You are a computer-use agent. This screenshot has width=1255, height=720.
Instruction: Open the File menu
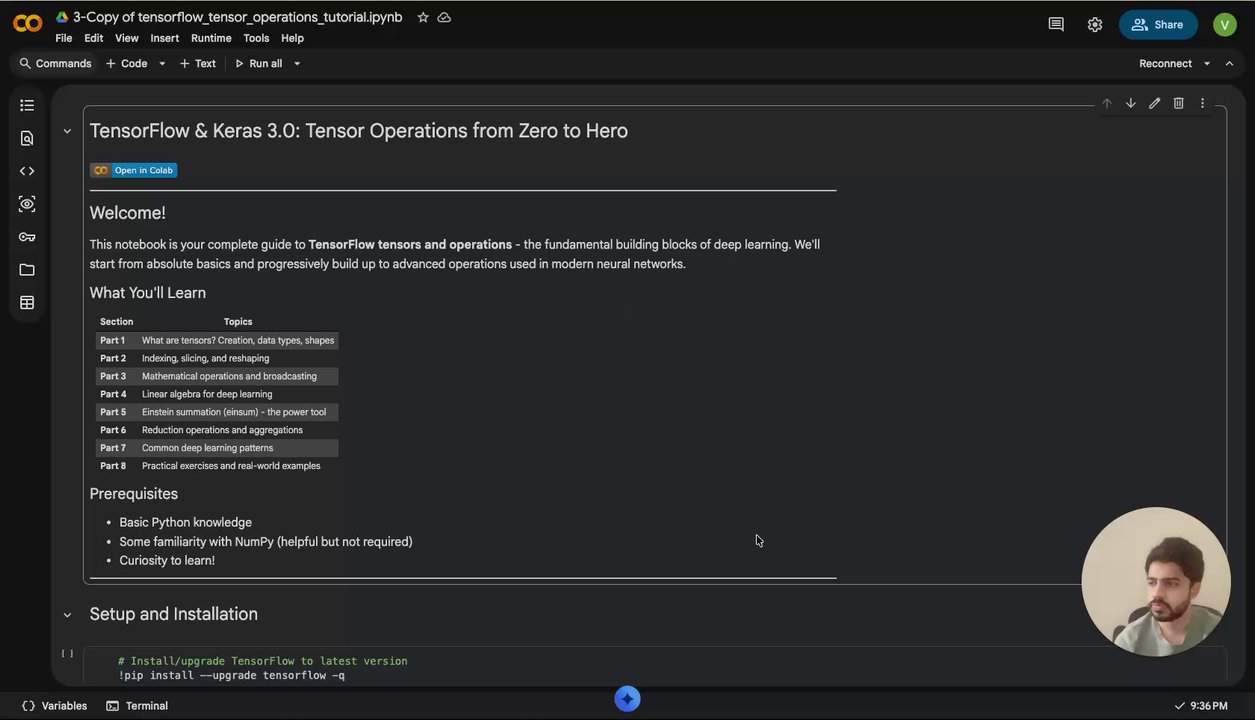(x=64, y=38)
